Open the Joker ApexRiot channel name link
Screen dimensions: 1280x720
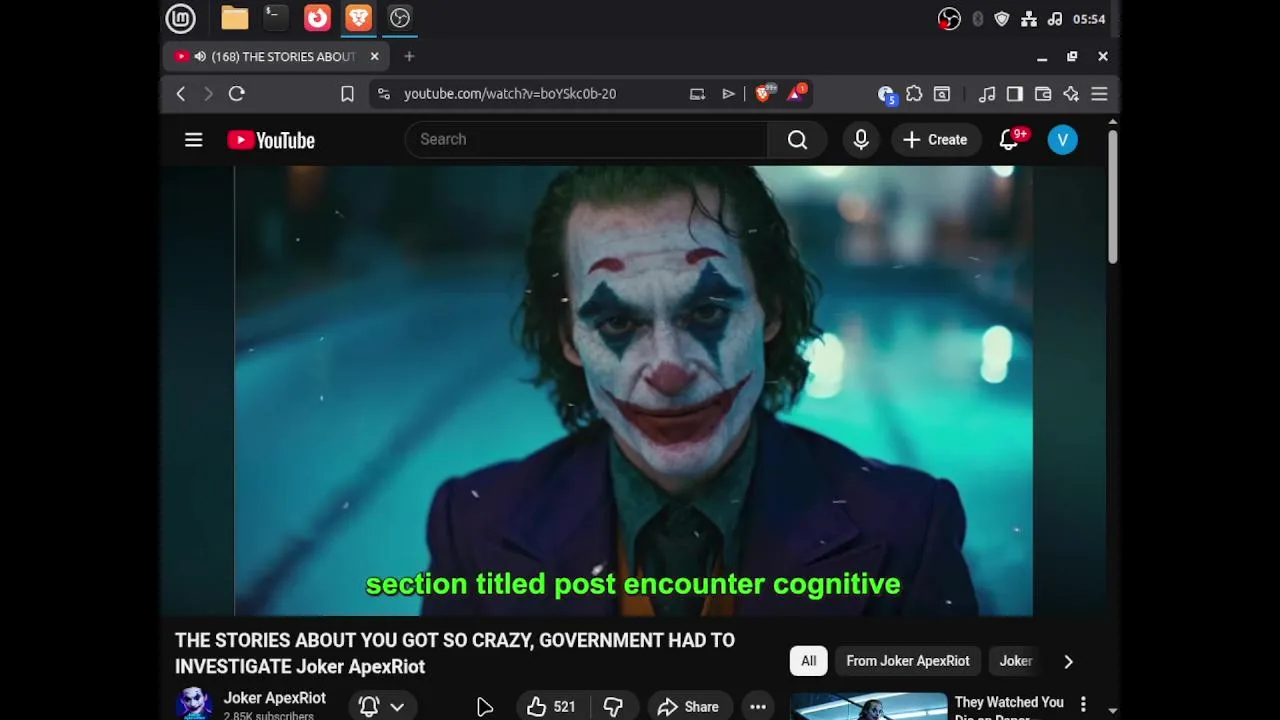click(274, 698)
